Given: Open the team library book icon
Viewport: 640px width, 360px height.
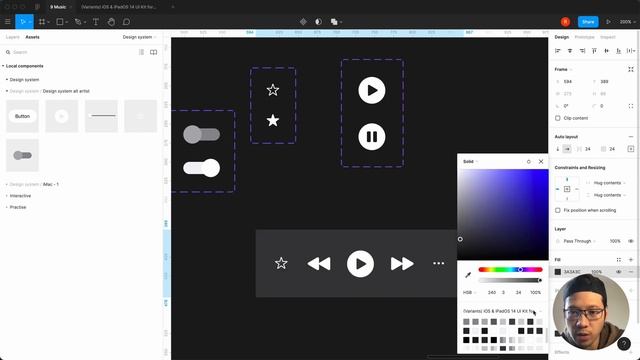Looking at the screenshot, I should pyautogui.click(x=153, y=52).
